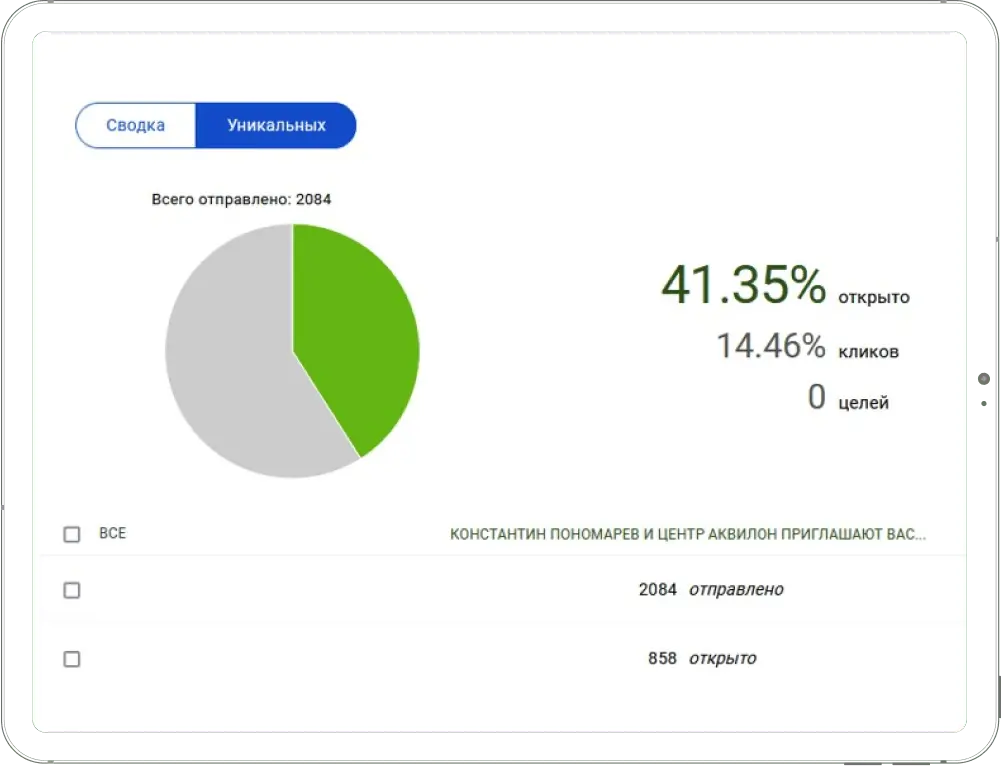Image resolution: width=1001 pixels, height=766 pixels.
Task: Click the 0 value next to целей
Action: 816,398
